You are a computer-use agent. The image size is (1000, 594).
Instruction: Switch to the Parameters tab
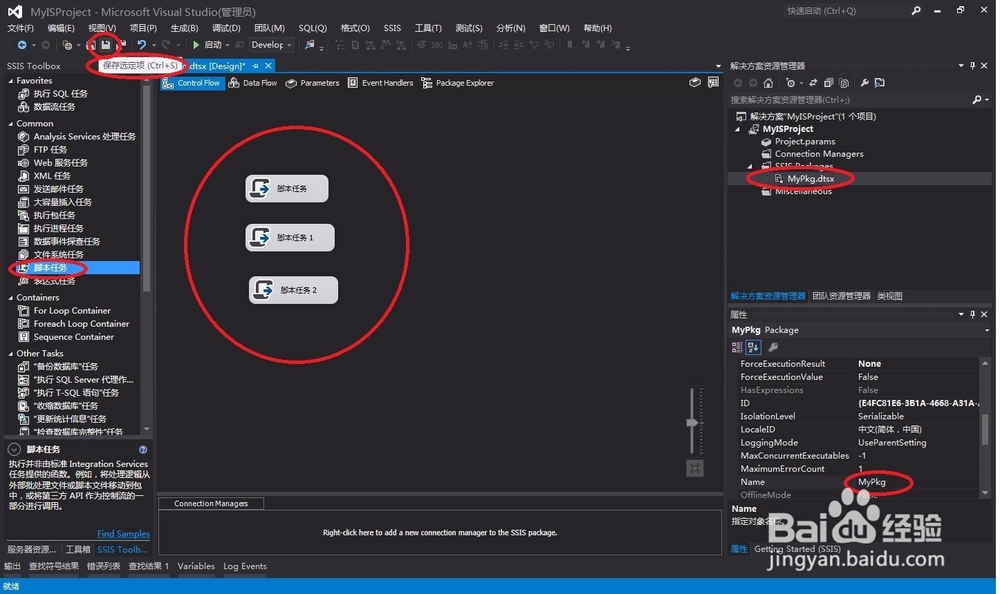(312, 83)
